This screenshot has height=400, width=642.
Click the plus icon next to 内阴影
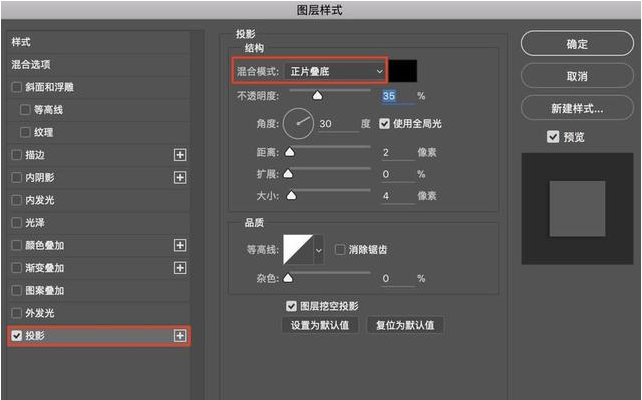pos(180,177)
